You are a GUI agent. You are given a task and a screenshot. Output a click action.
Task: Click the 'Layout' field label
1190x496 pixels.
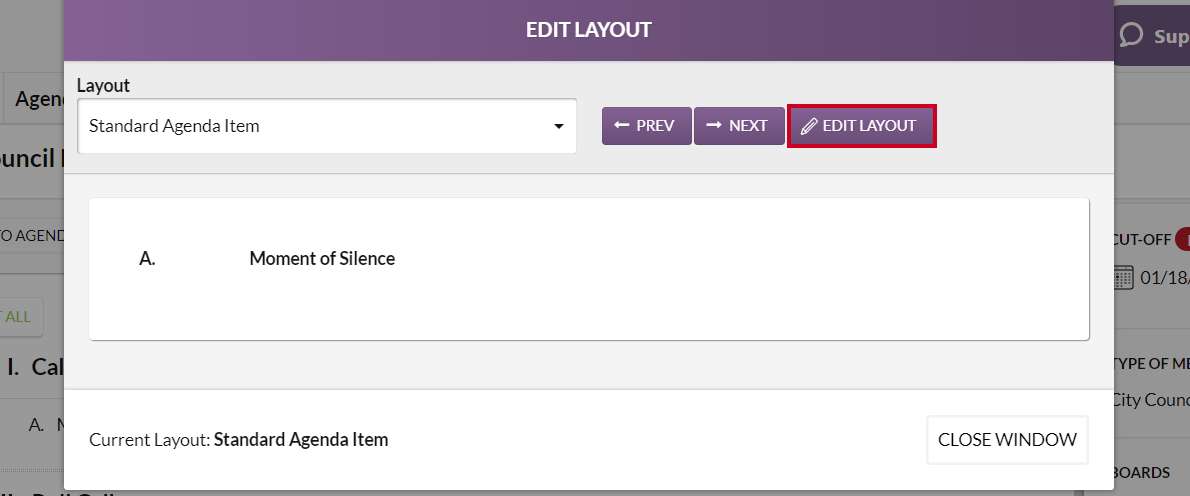coord(103,86)
